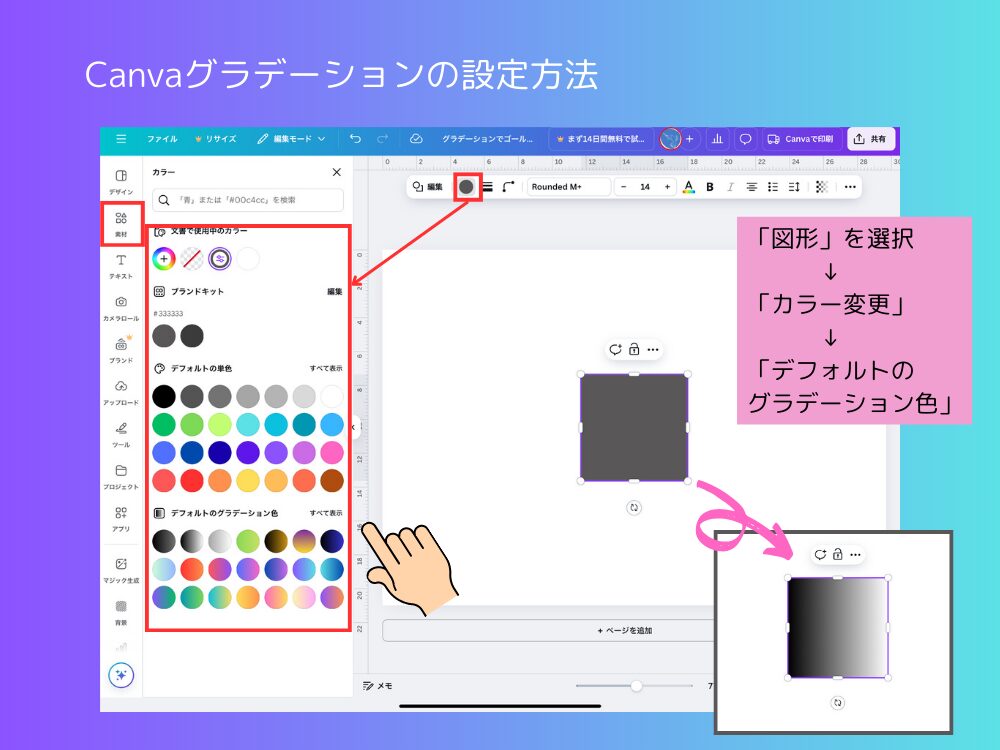Click the text color icon in the toolbar

[x=687, y=187]
